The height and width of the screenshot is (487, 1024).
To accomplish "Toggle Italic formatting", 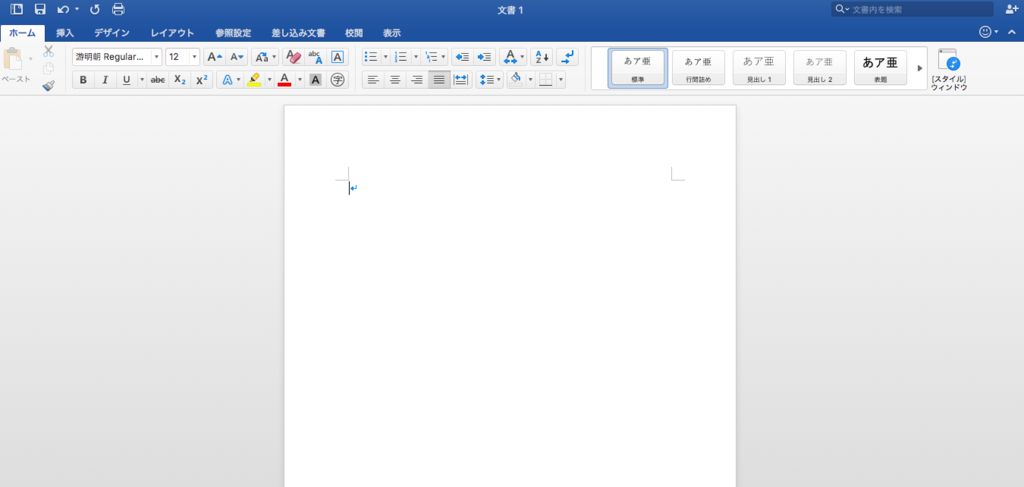I will click(105, 80).
